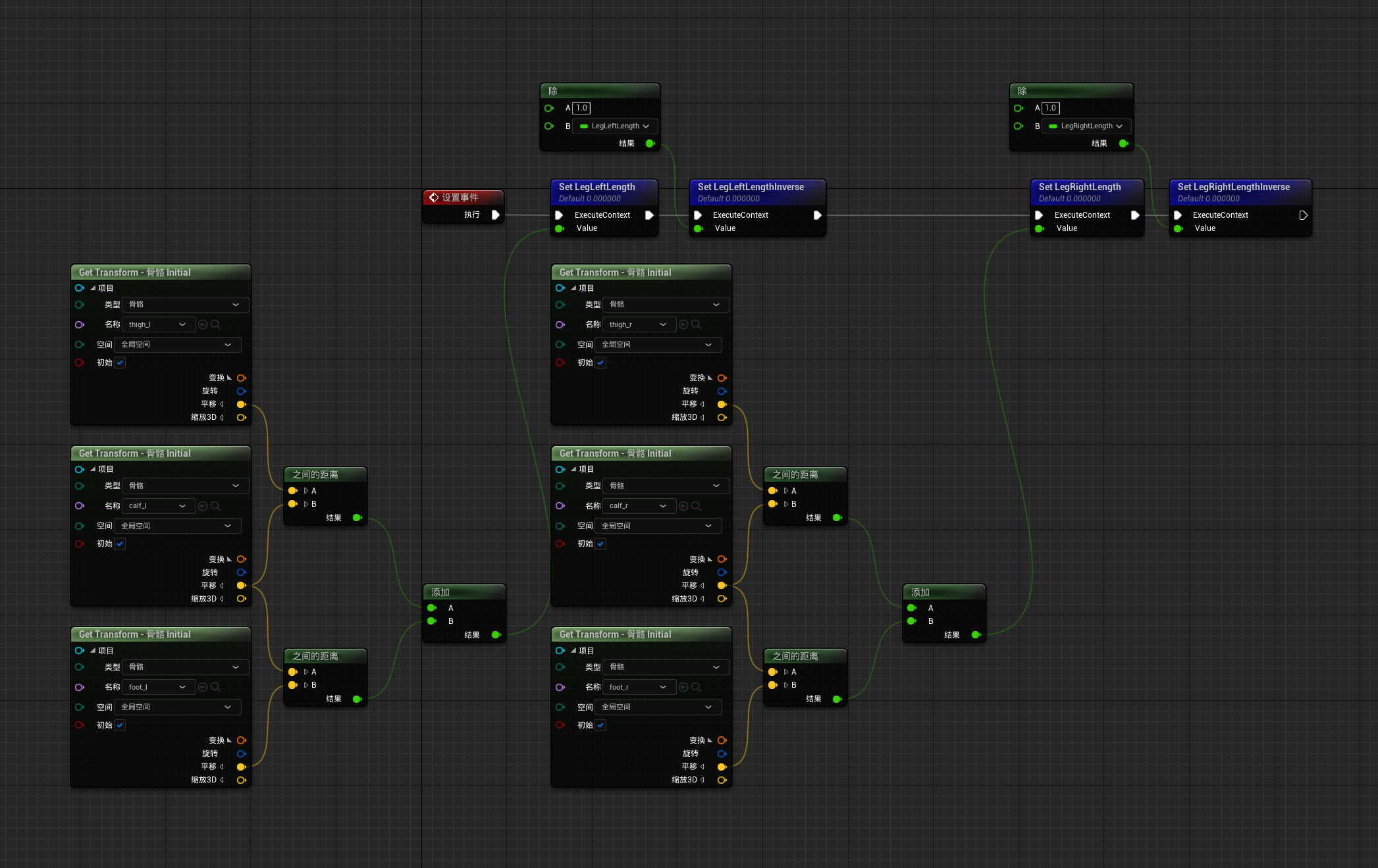Viewport: 1378px width, 868px height.
Task: Click the Value input pin of Set LegLeftLengthInverse
Action: click(699, 228)
